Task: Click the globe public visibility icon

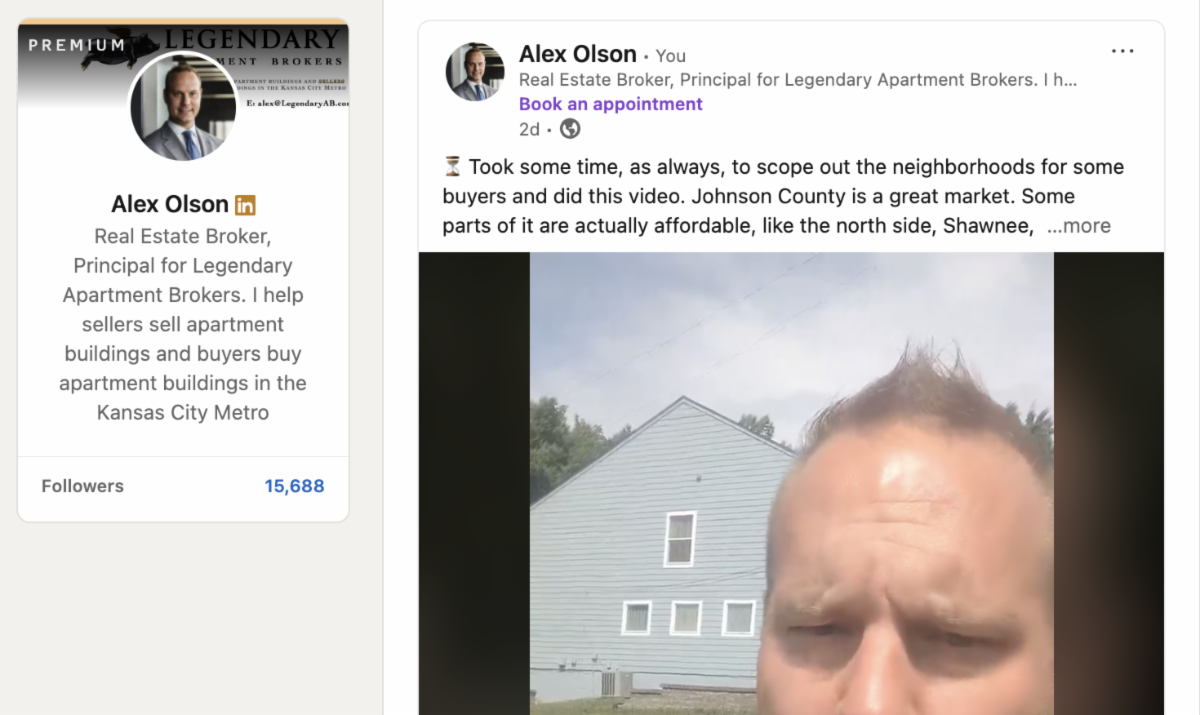Action: point(570,129)
